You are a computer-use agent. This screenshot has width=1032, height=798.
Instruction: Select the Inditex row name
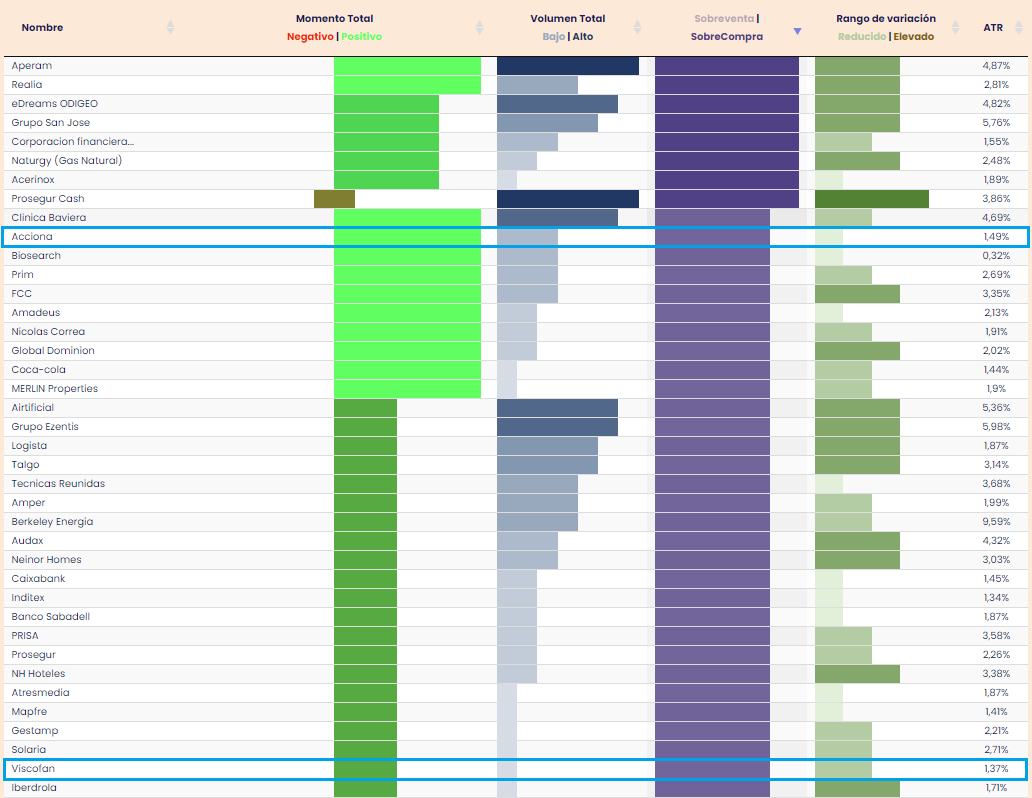[x=28, y=598]
